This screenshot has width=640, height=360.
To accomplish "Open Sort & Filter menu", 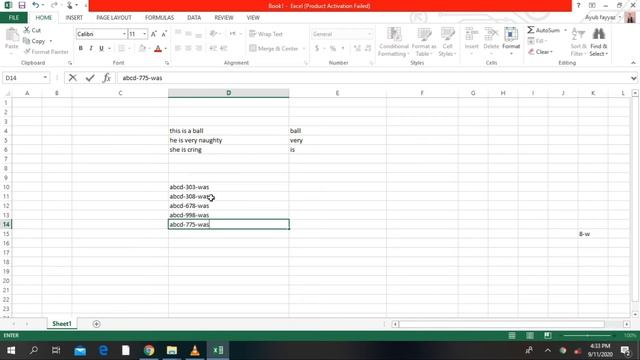I will [578, 42].
